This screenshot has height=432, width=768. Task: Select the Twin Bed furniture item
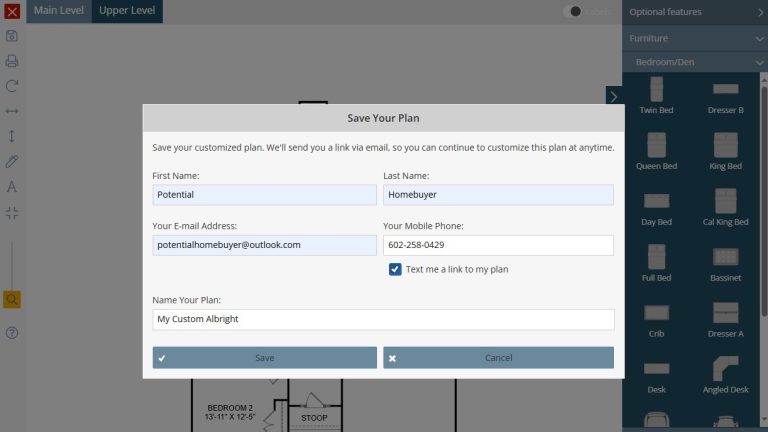point(656,96)
